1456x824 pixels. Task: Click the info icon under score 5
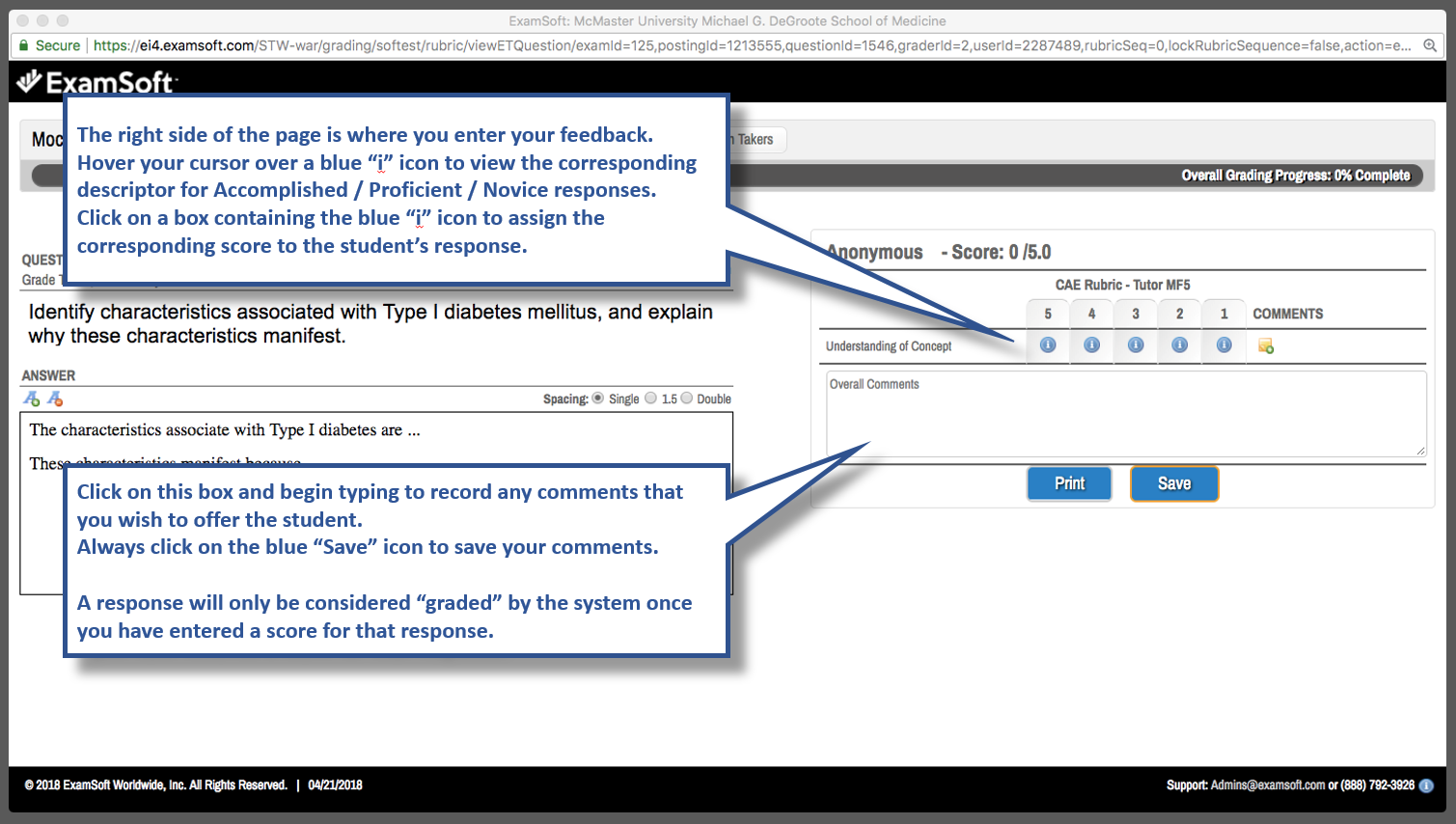pyautogui.click(x=1048, y=345)
